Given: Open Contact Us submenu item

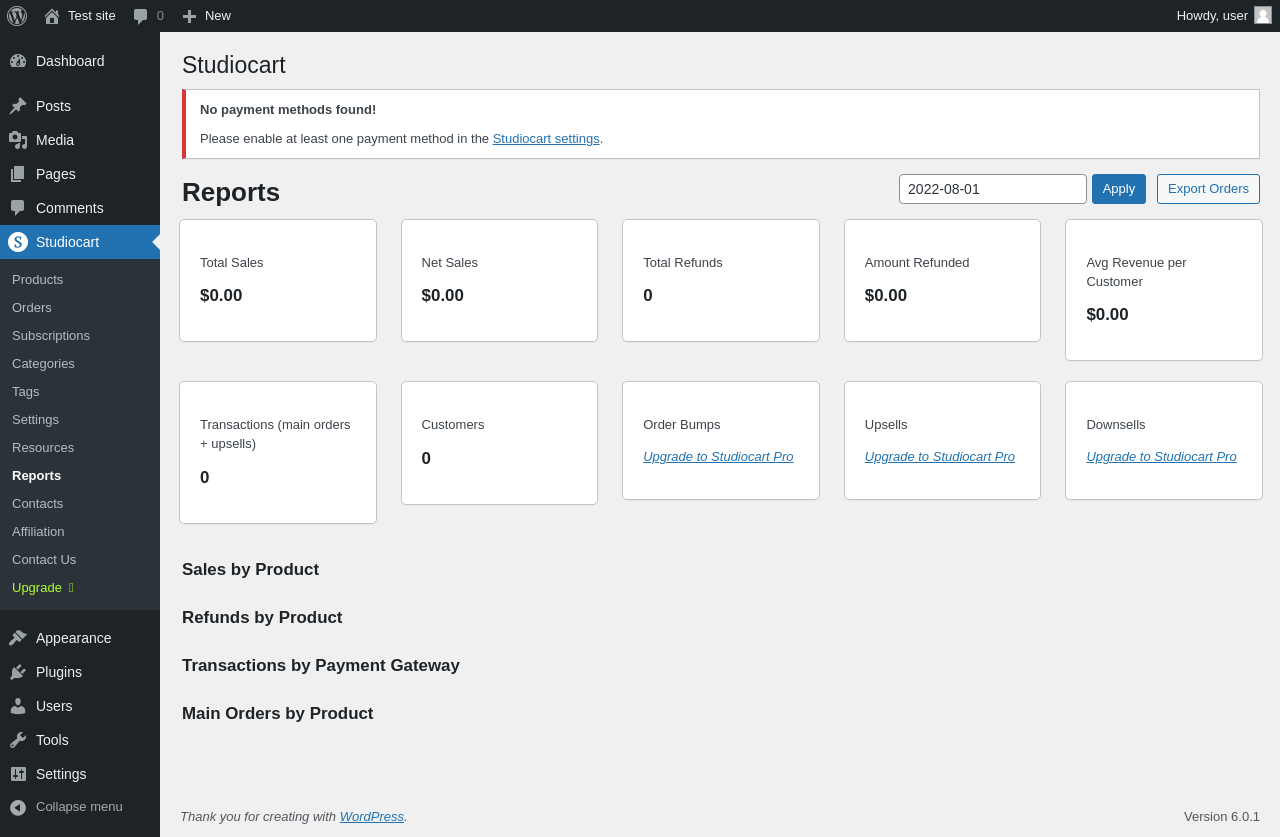Looking at the screenshot, I should coord(44,560).
